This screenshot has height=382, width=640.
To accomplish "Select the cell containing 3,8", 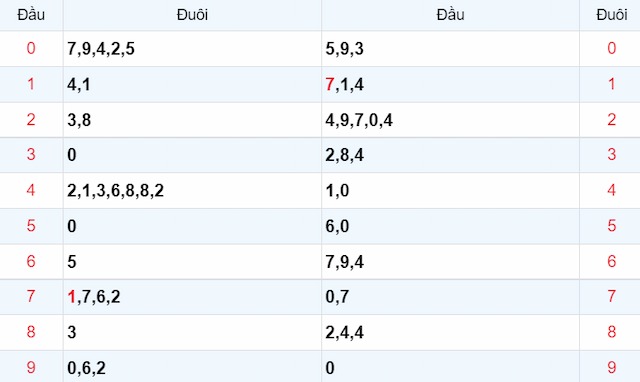I will (192, 120).
